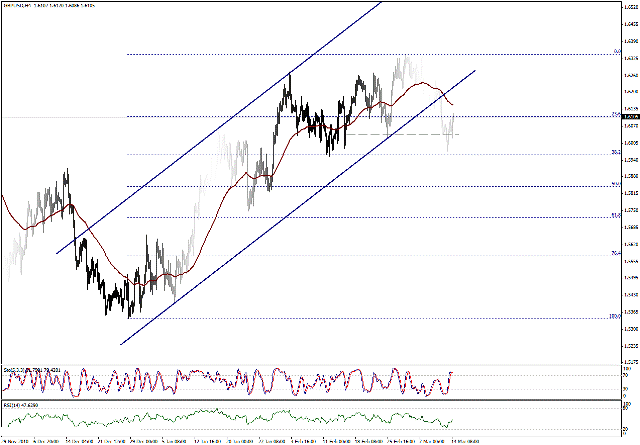Screen dimensions: 640x445
Task: Select the 61.8 Fibonacci retracement label
Action: pyautogui.click(x=614, y=216)
